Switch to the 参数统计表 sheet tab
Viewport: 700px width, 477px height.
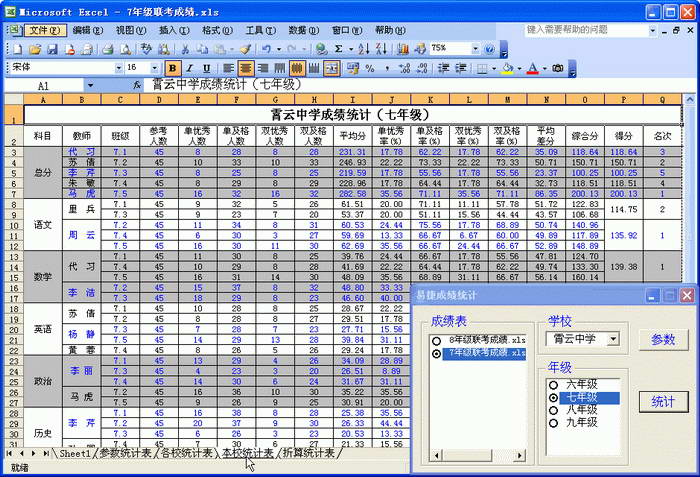125,453
